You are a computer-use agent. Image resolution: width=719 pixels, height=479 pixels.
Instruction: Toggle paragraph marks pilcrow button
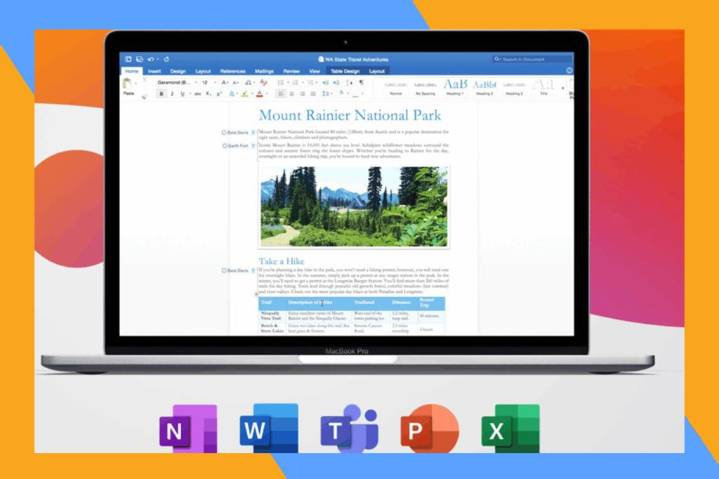(361, 83)
